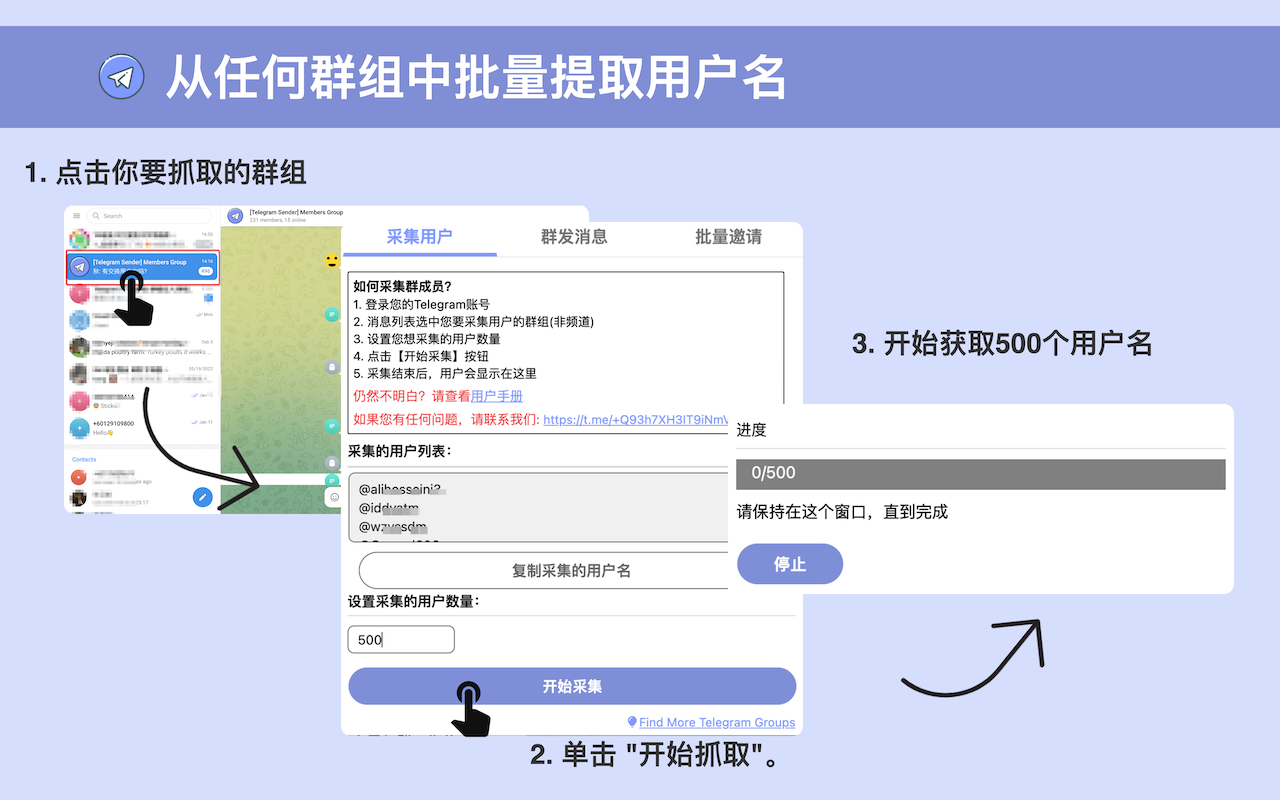Click the 如何采集群成员? heading

pos(402,287)
